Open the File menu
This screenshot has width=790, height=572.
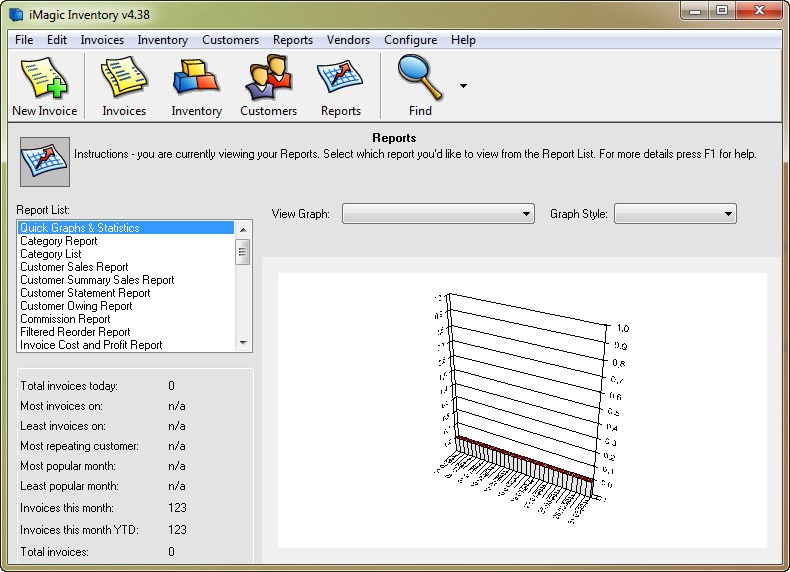24,40
